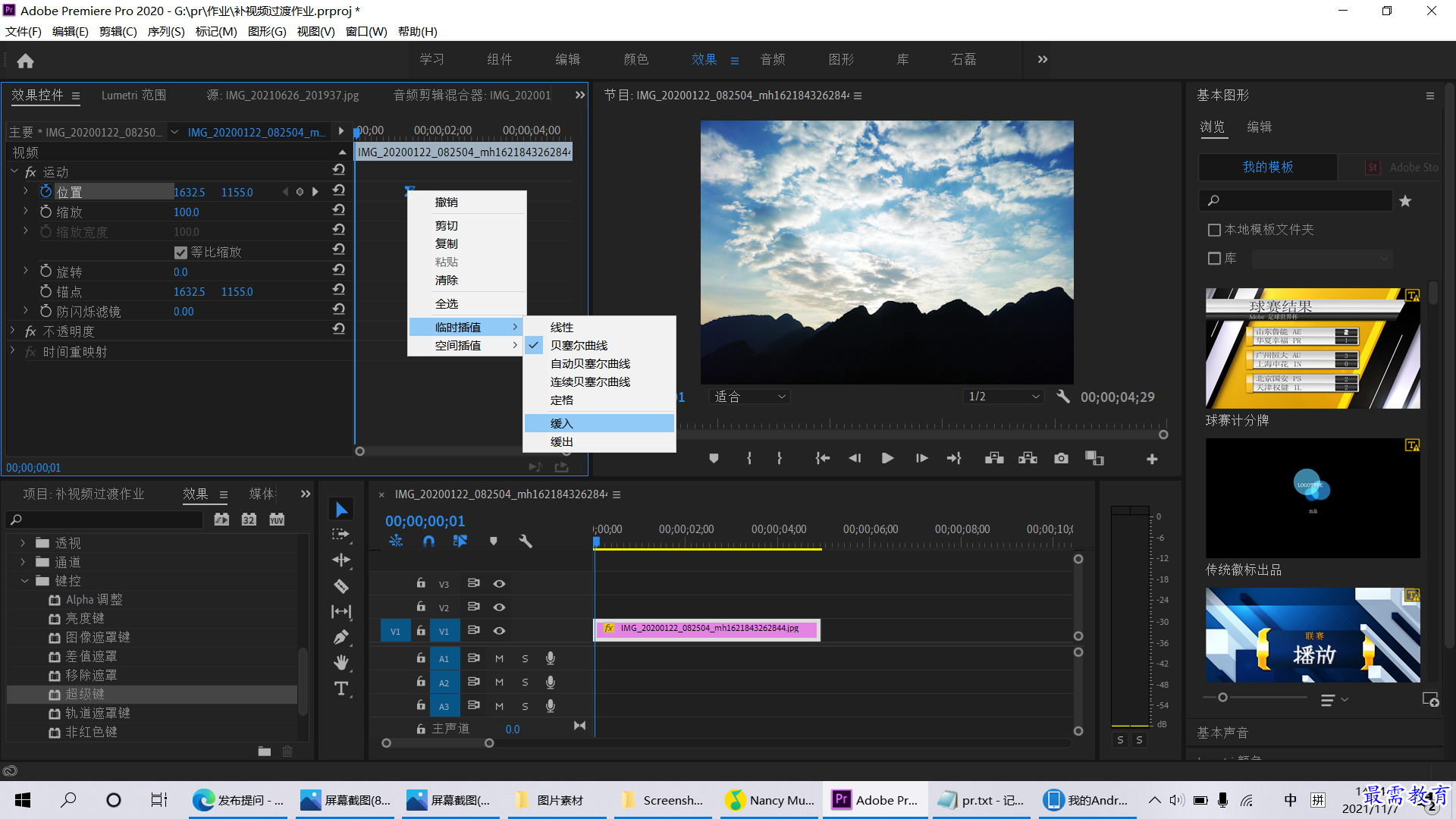Select the Track Select Forward tool
The width and height of the screenshot is (1456, 819).
tap(341, 535)
